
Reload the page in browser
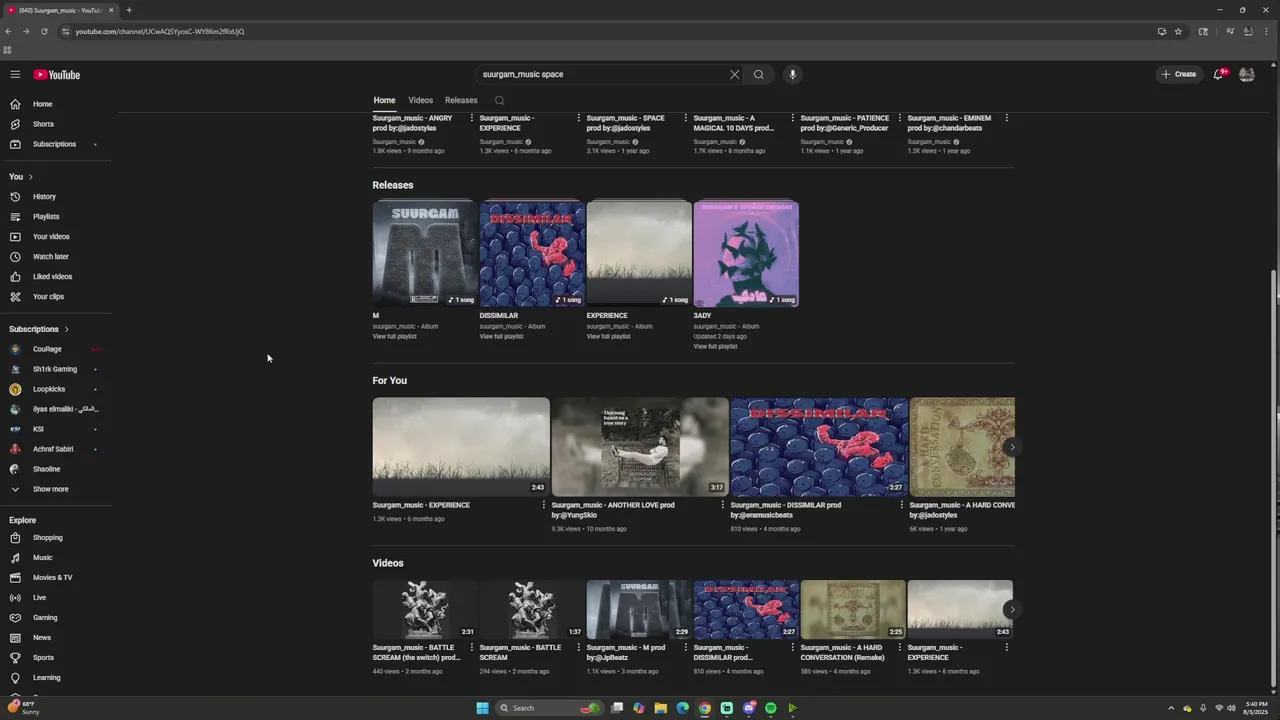coord(44,31)
